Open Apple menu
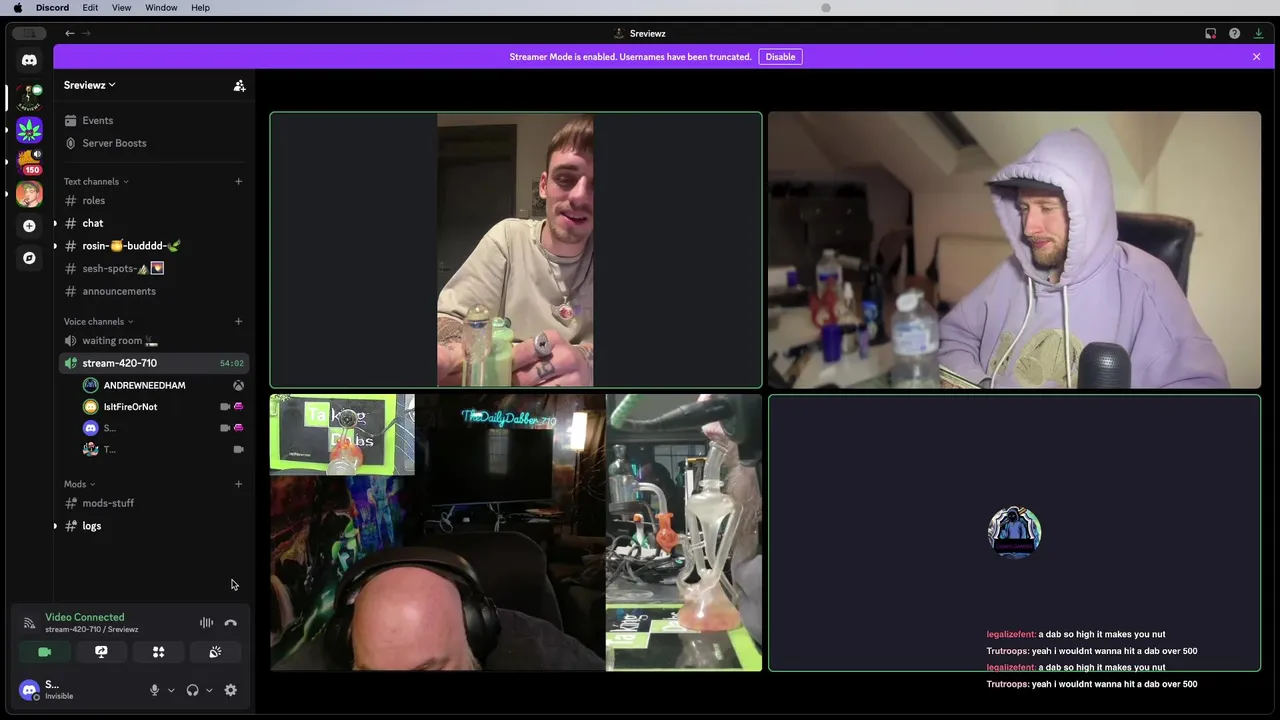This screenshot has width=1280, height=720. pyautogui.click(x=17, y=8)
